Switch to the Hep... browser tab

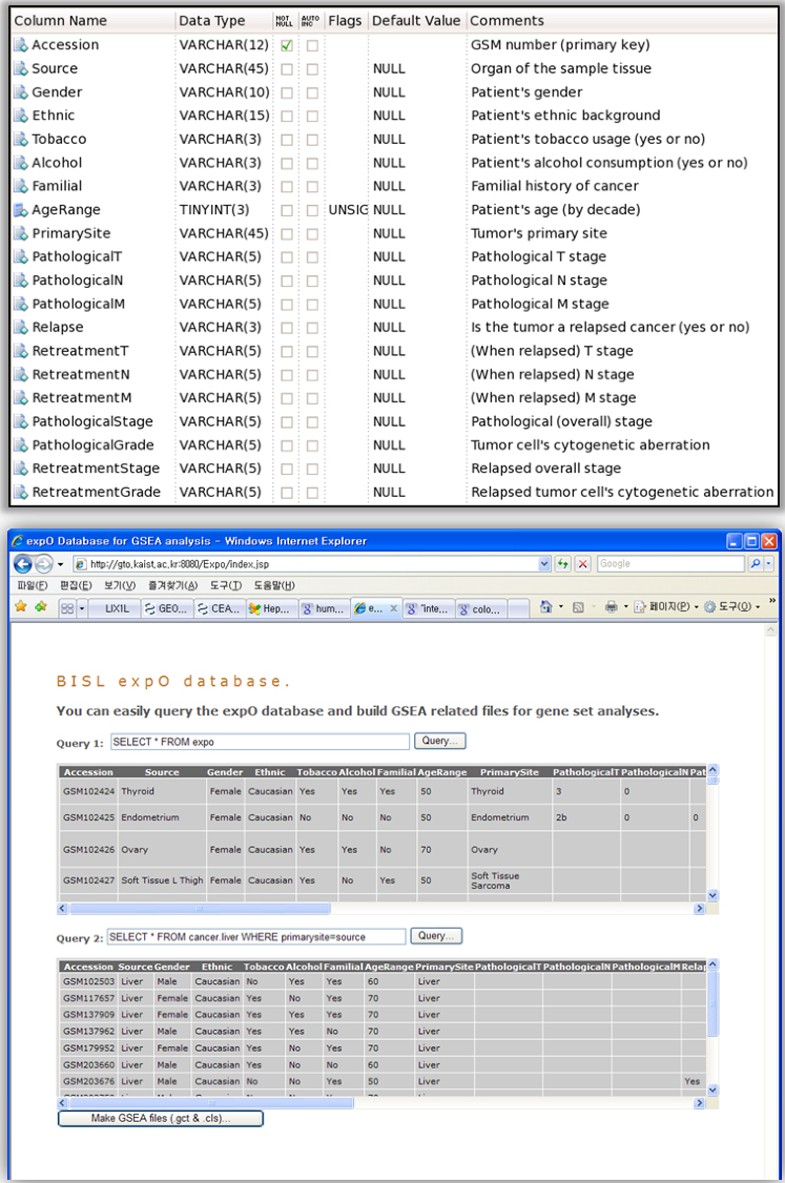pyautogui.click(x=270, y=609)
